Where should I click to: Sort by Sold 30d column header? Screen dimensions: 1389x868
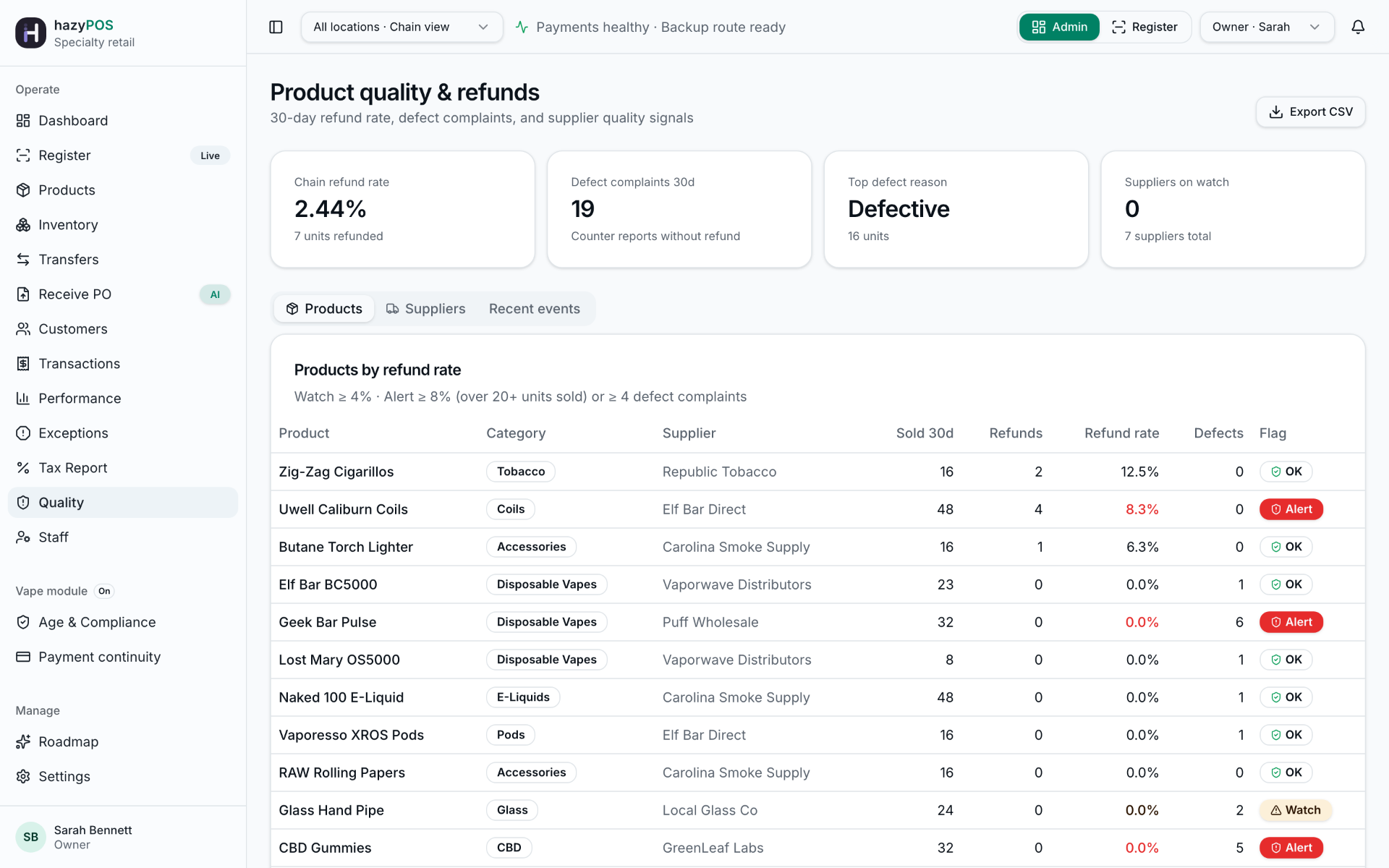tap(925, 433)
